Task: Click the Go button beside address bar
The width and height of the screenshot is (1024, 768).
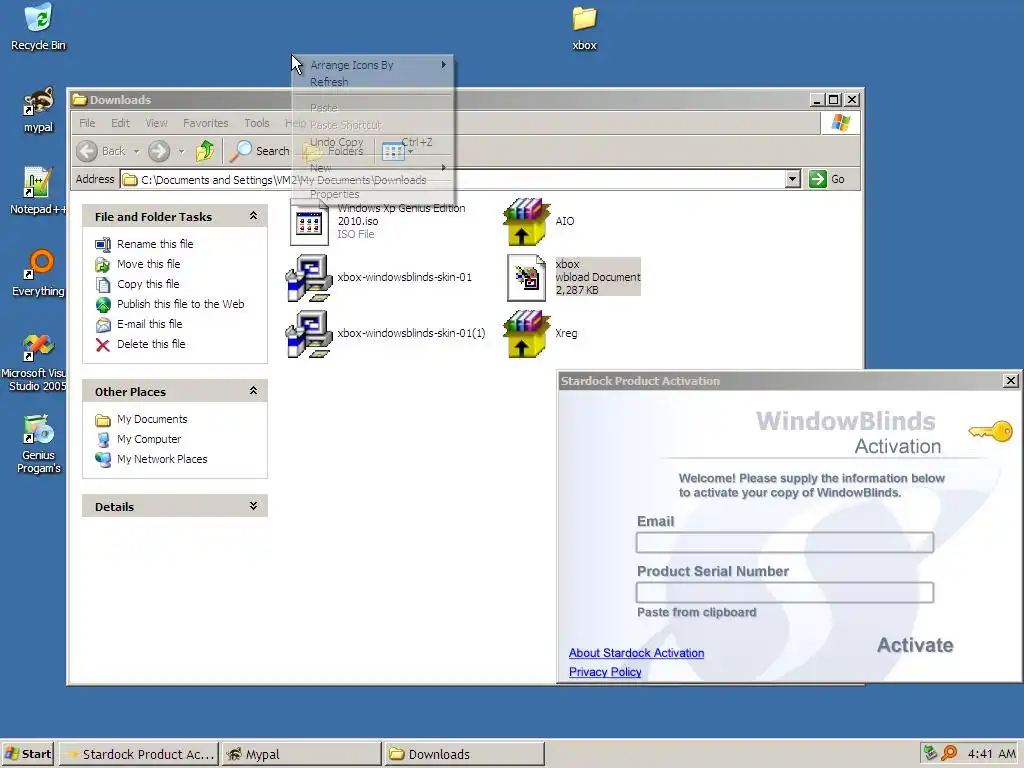Action: point(827,179)
